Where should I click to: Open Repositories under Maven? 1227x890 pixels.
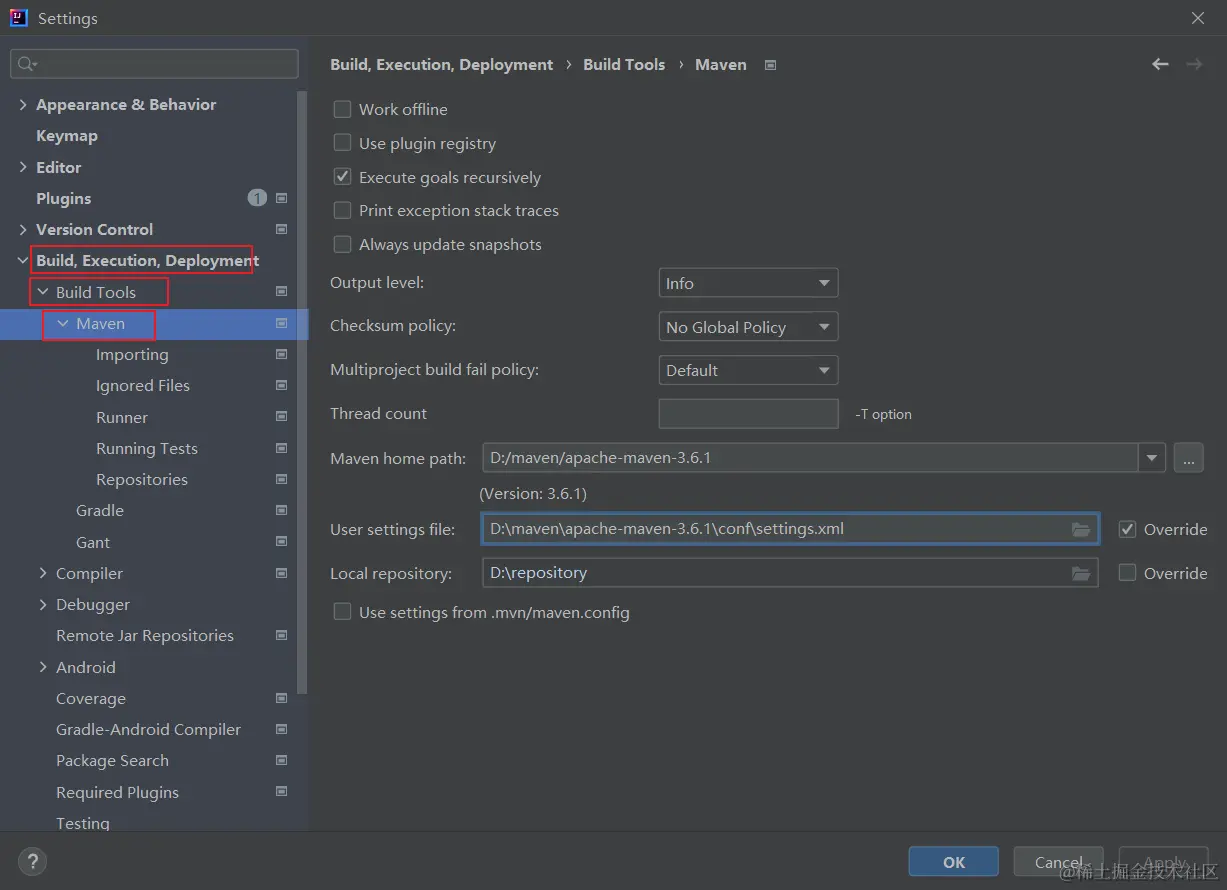pos(142,479)
